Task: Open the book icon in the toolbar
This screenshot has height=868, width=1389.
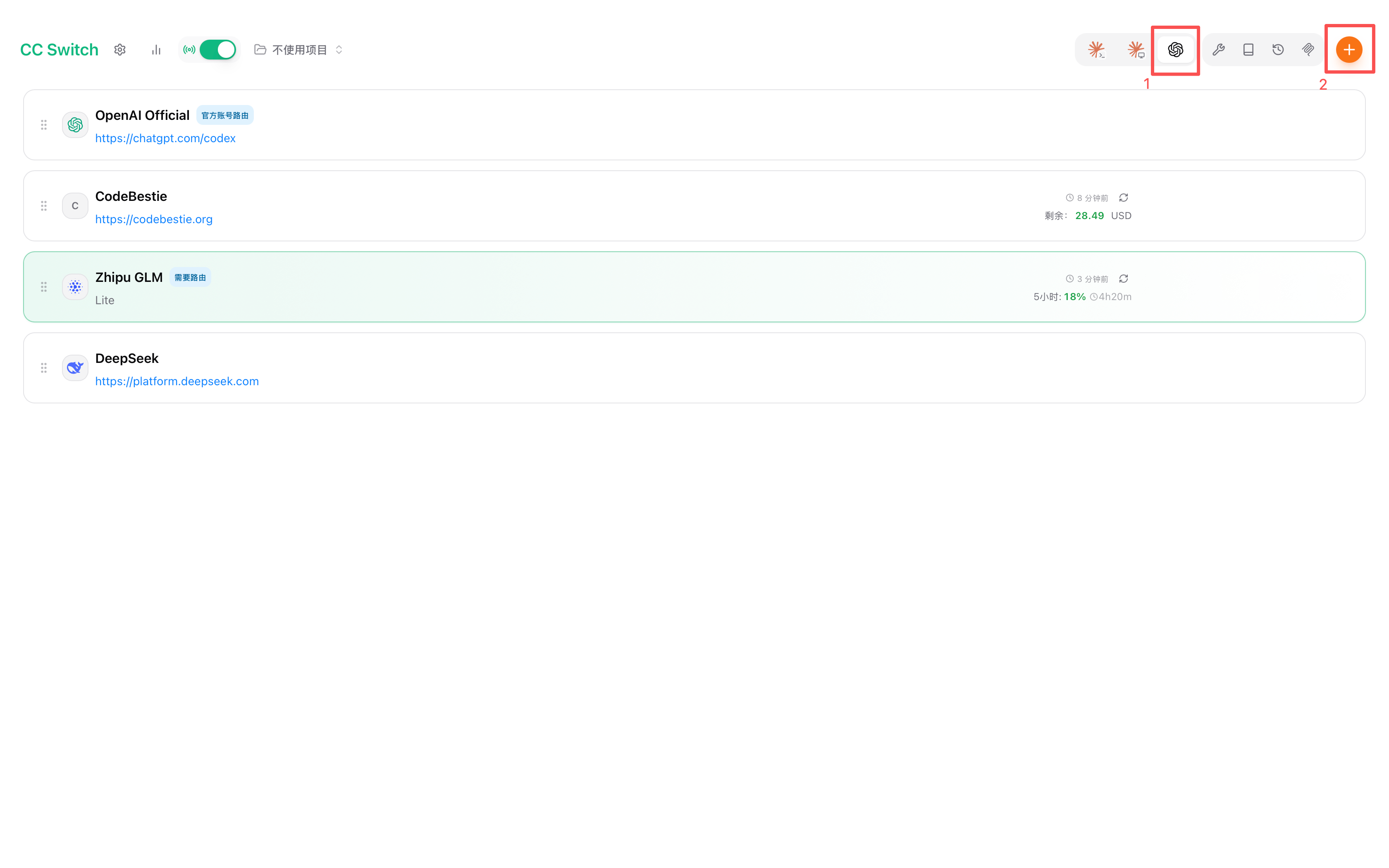Action: [1248, 50]
